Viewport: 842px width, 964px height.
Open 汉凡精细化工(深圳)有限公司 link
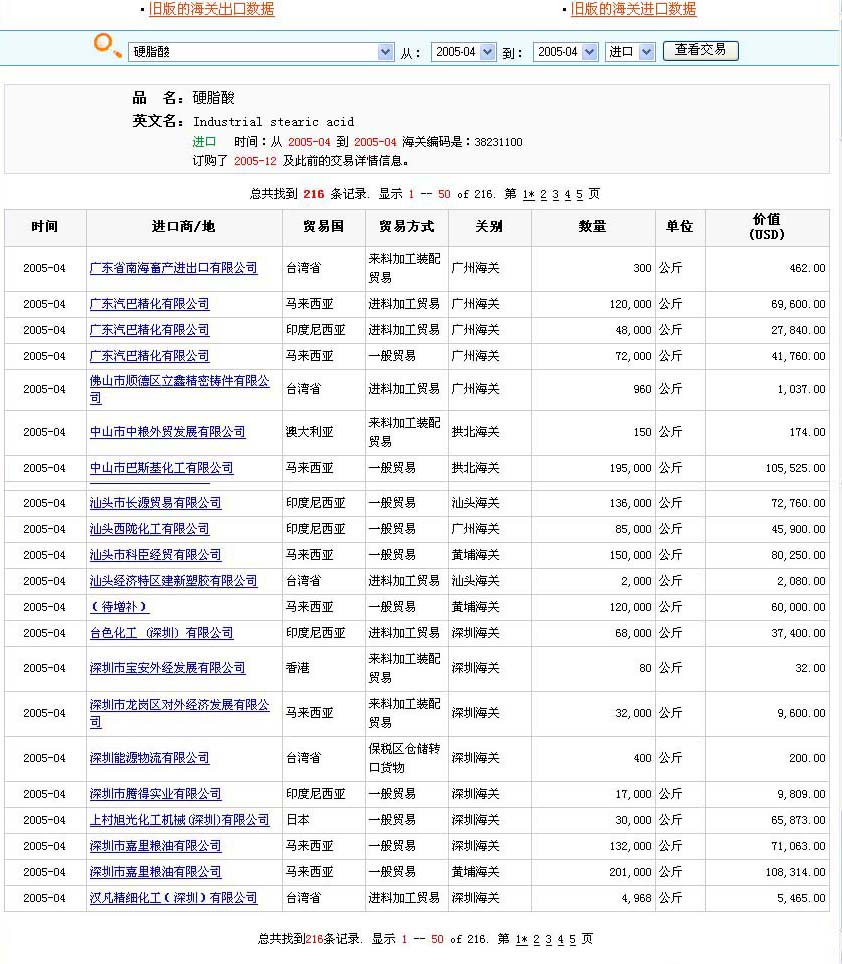tap(173, 898)
